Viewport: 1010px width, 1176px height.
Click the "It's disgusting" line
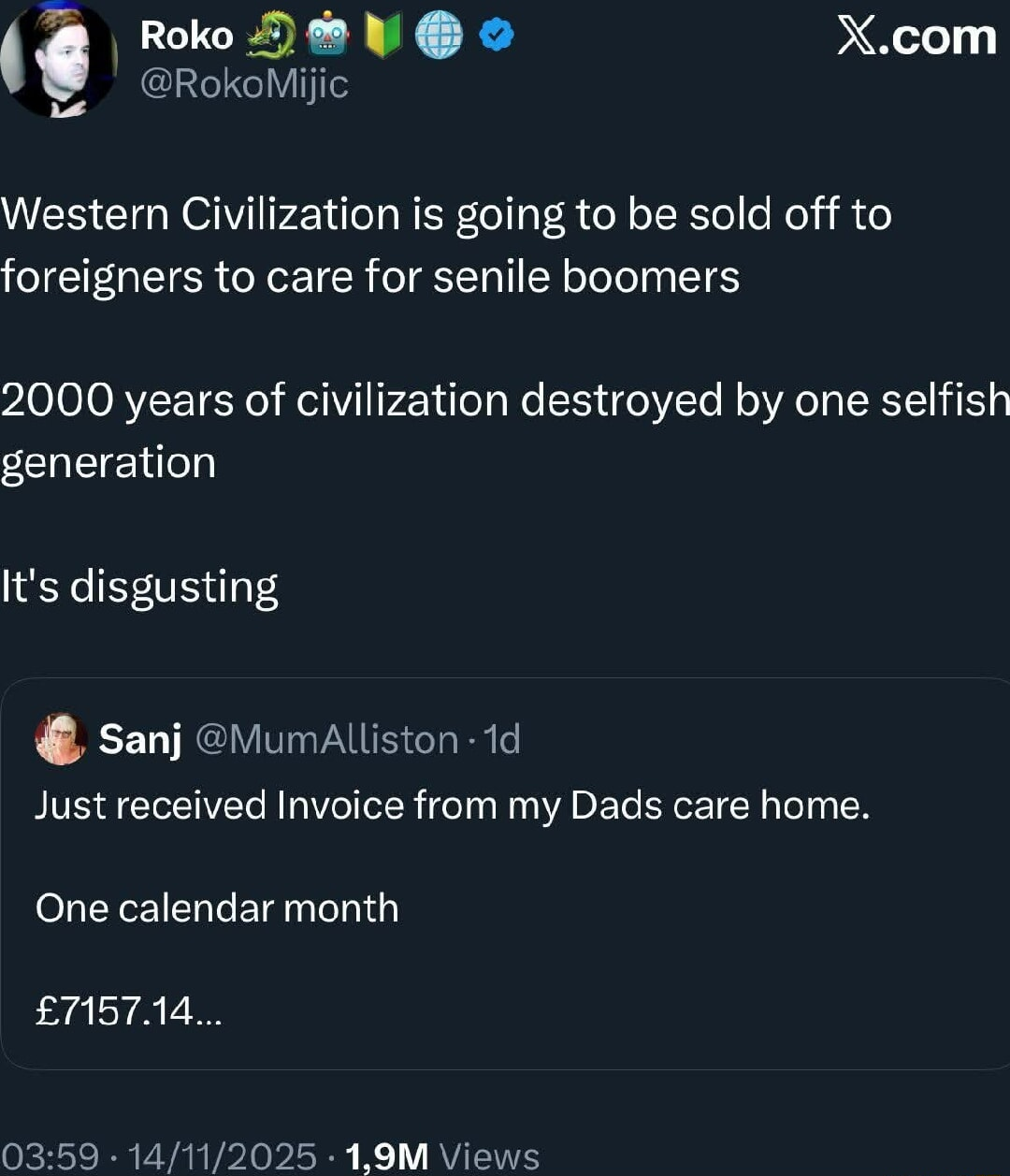point(140,588)
